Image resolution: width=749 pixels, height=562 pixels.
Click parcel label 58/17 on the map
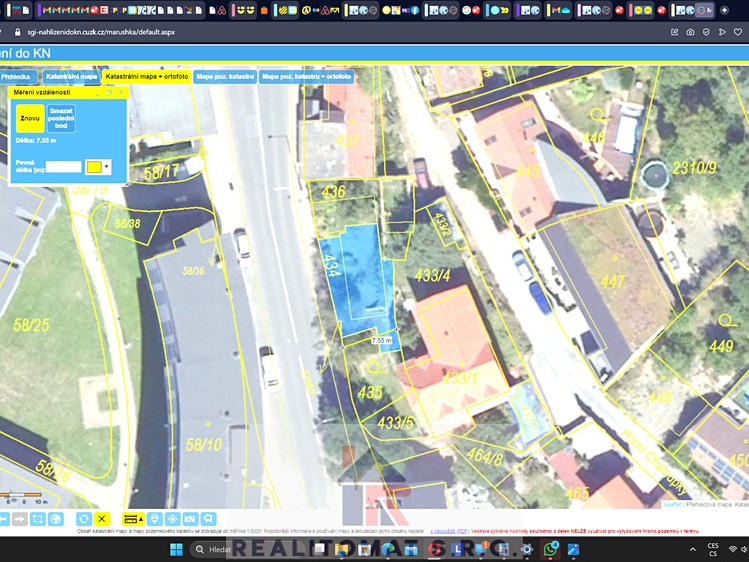pyautogui.click(x=161, y=172)
